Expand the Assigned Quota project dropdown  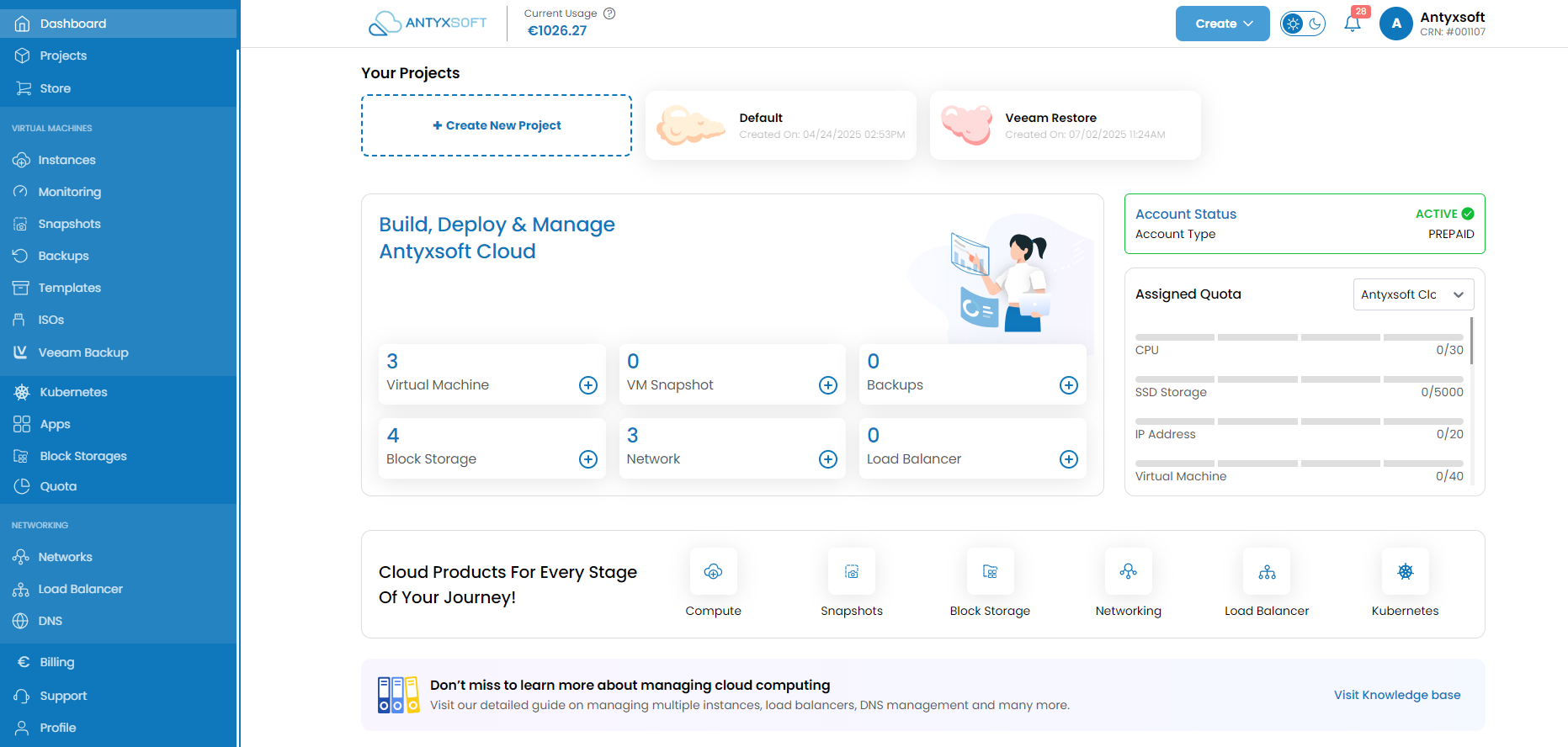point(1414,294)
